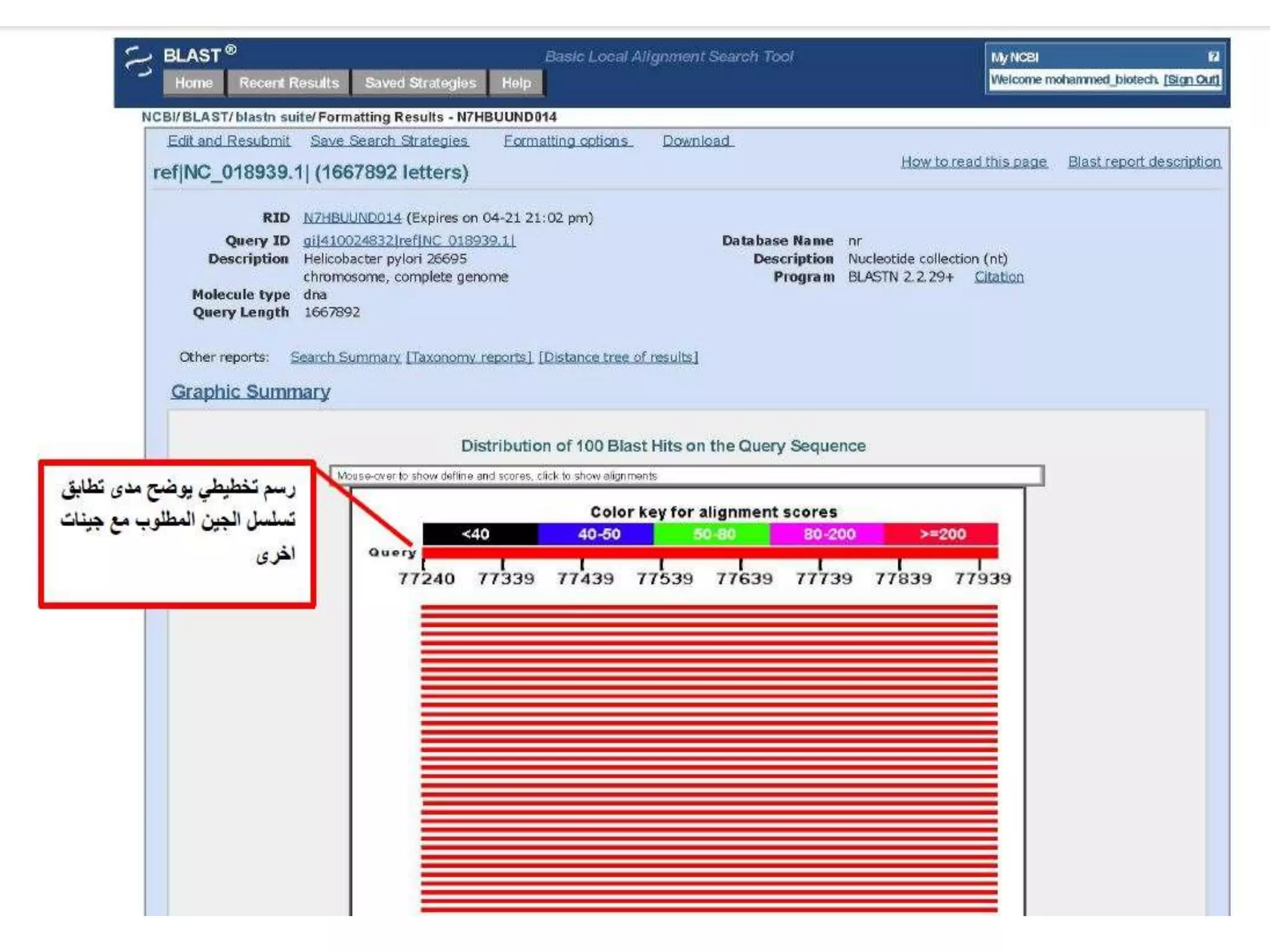The width and height of the screenshot is (1270, 952).
Task: Click the 'ref|NC_018939.1|' title heading
Action: (231, 172)
